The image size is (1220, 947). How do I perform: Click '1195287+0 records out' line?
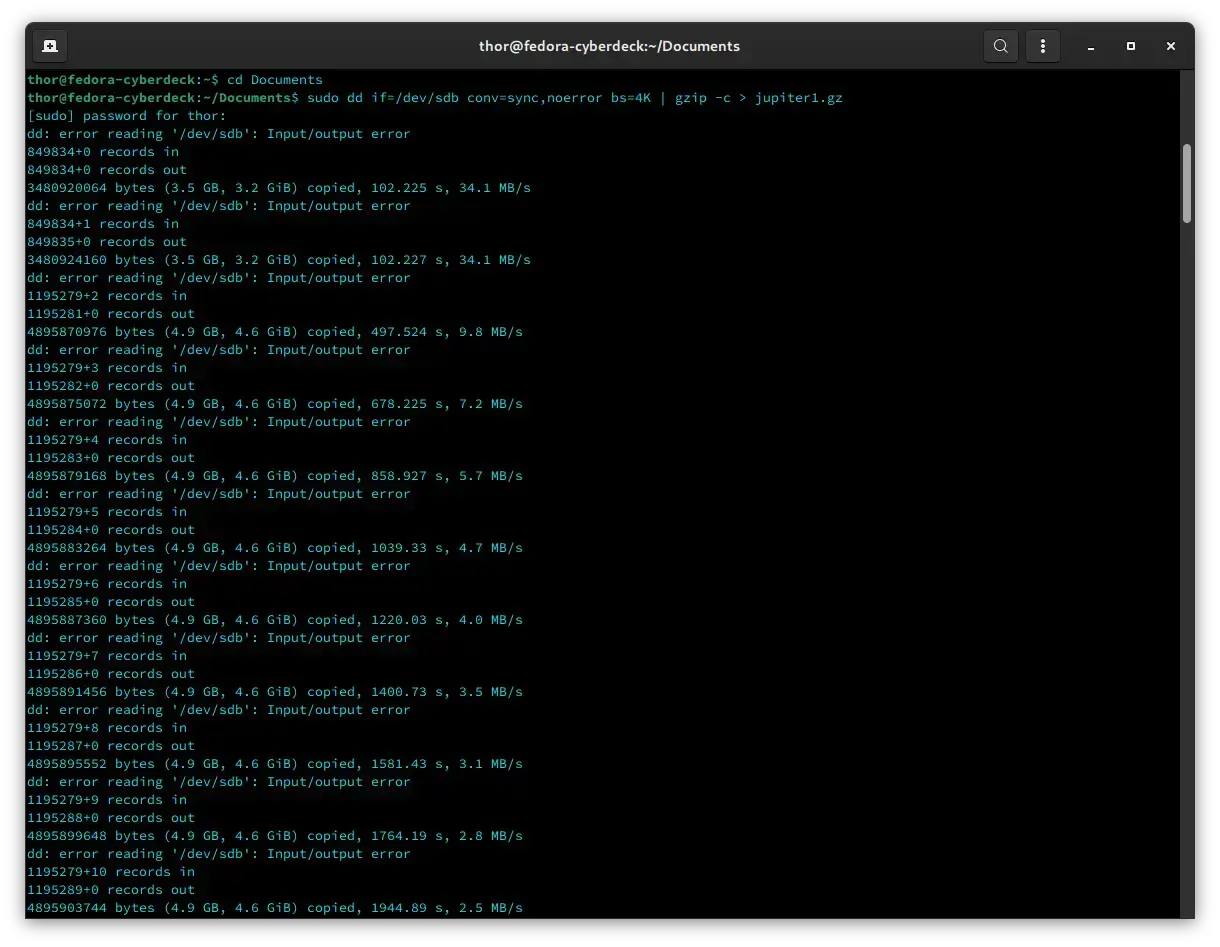coord(111,745)
